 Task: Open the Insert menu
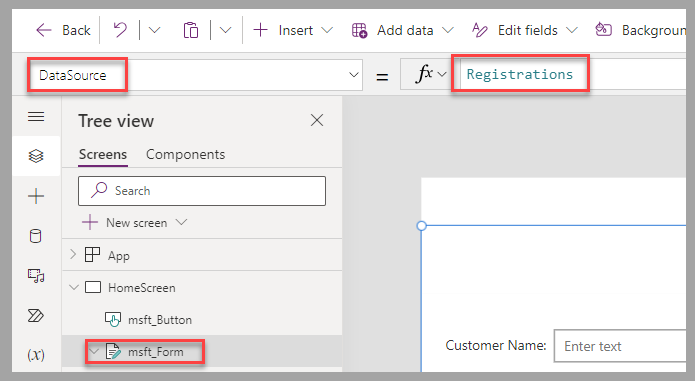click(x=283, y=30)
